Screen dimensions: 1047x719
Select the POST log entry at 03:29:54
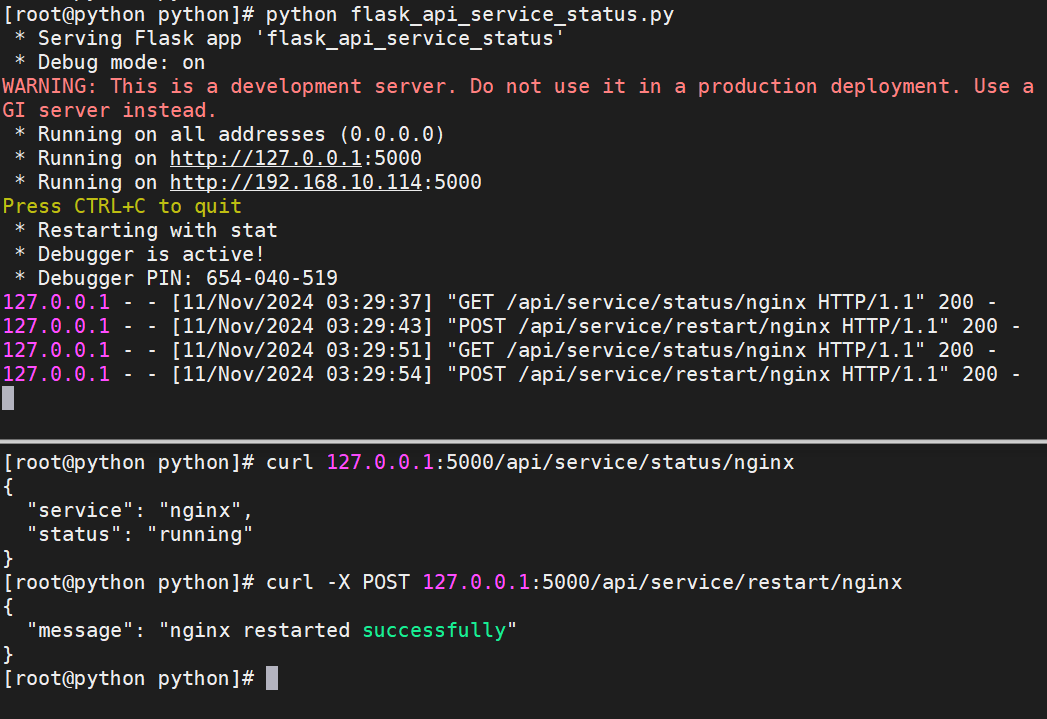click(x=510, y=374)
